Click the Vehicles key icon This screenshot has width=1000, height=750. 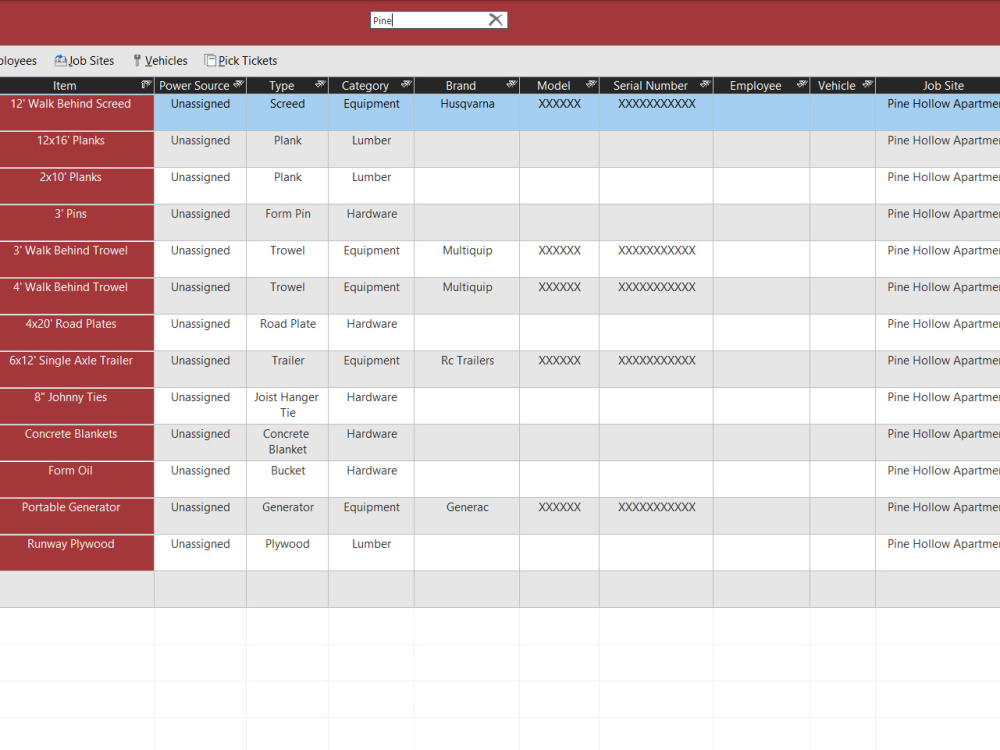click(x=136, y=61)
